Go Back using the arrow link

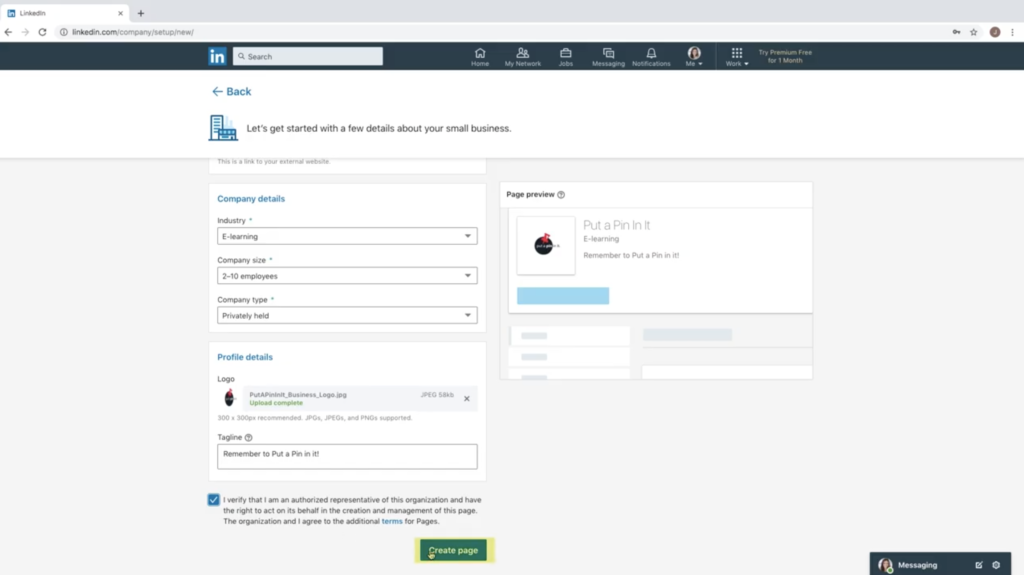pyautogui.click(x=232, y=91)
